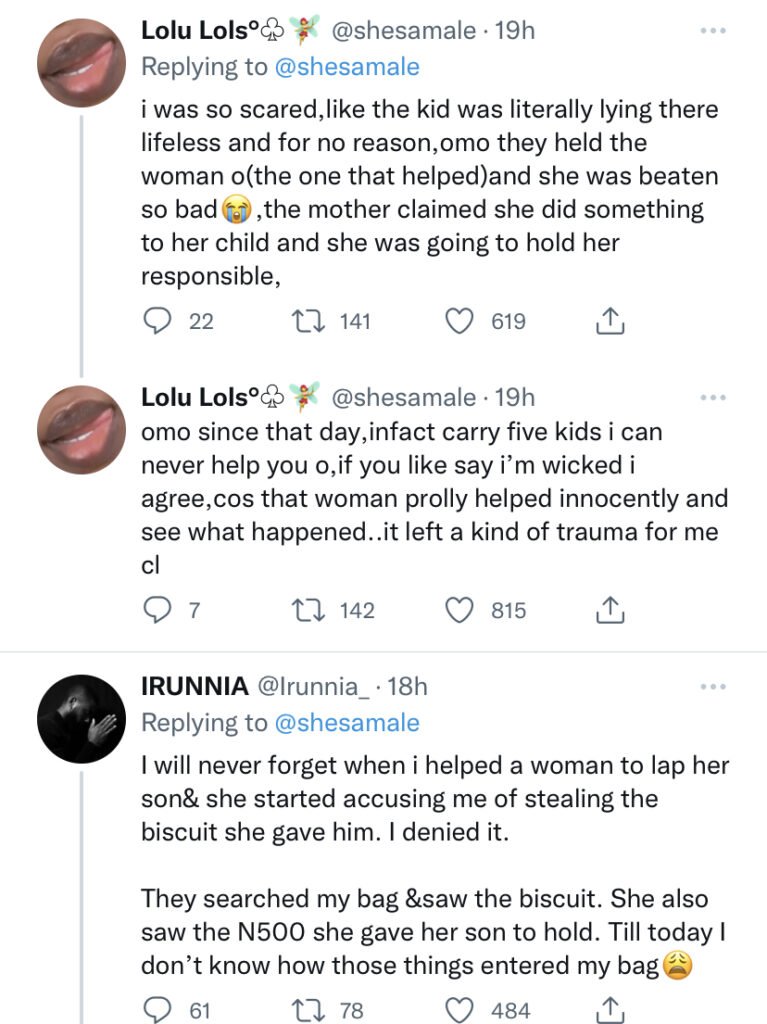
Task: Open Lolu Lols avatar on second tweet
Action: click(80, 430)
